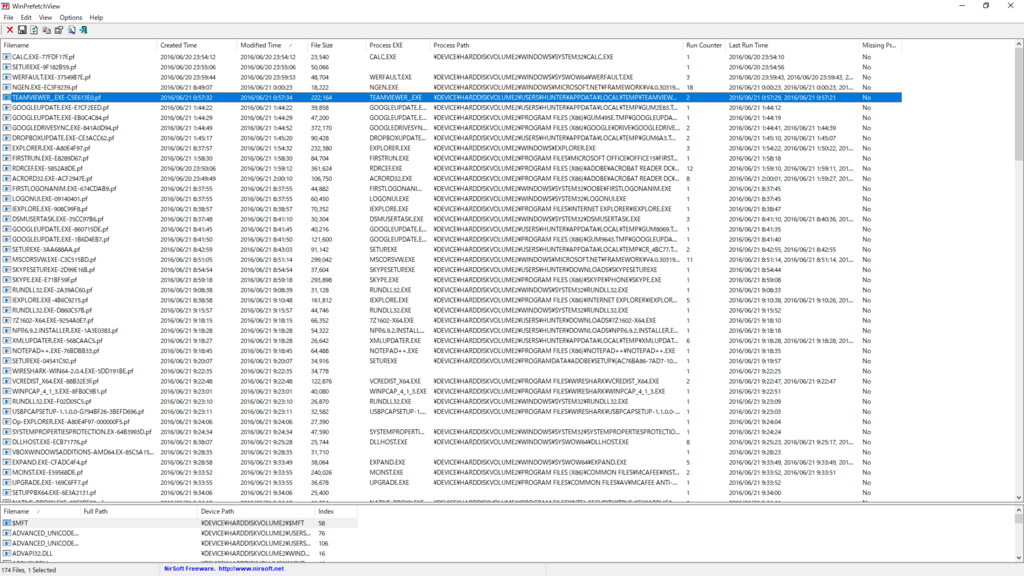Sort by the Run Counter column header
The image size is (1024, 576).
pyautogui.click(x=704, y=46)
